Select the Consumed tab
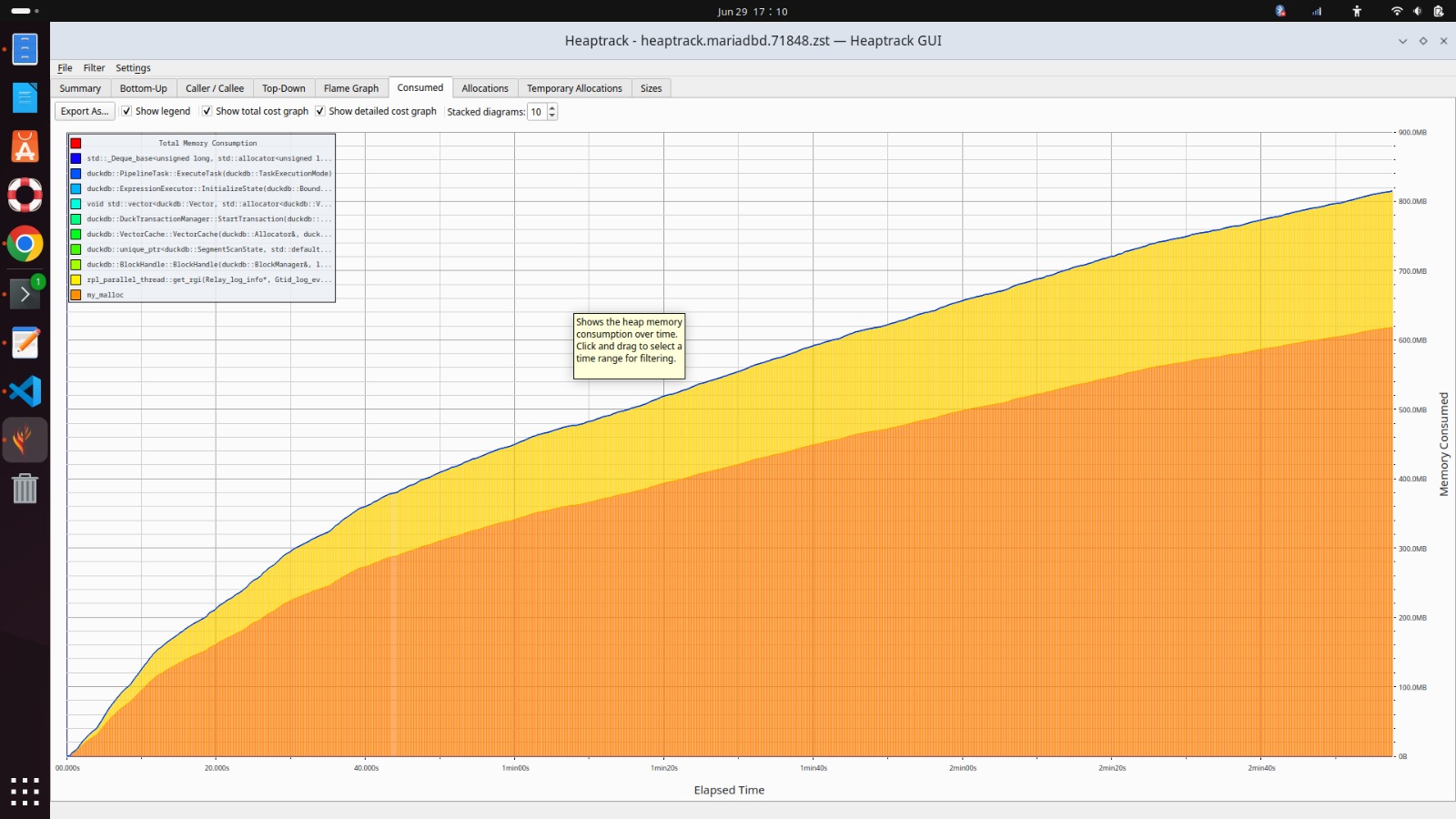The image size is (1456, 819). pos(420,87)
